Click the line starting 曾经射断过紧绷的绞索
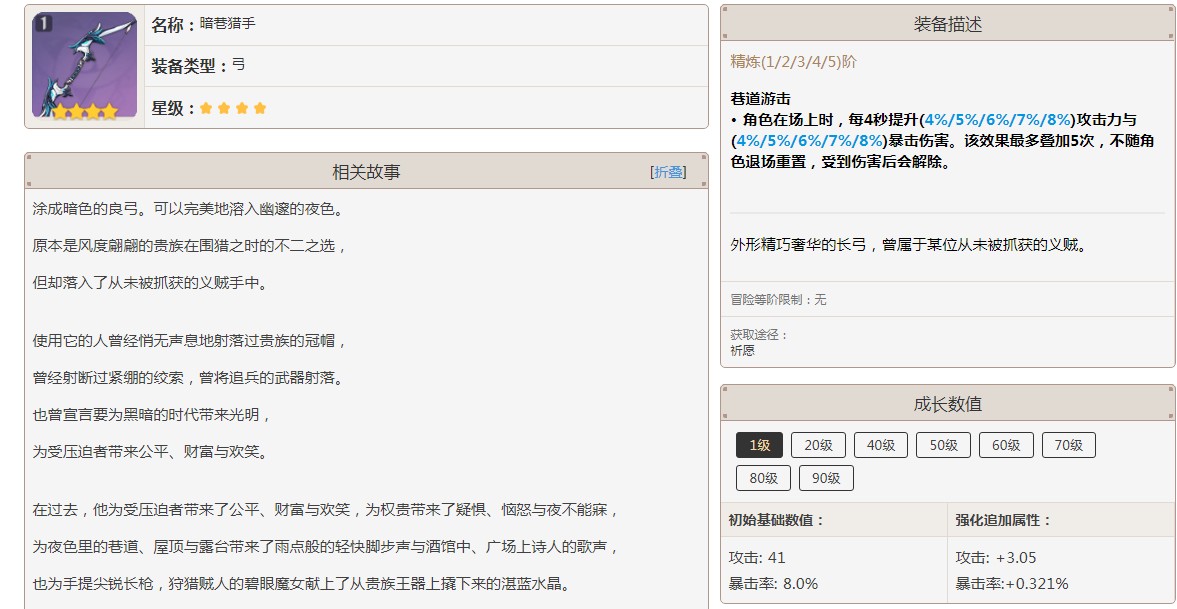Viewport: 1177px width, 609px height. (x=188, y=378)
